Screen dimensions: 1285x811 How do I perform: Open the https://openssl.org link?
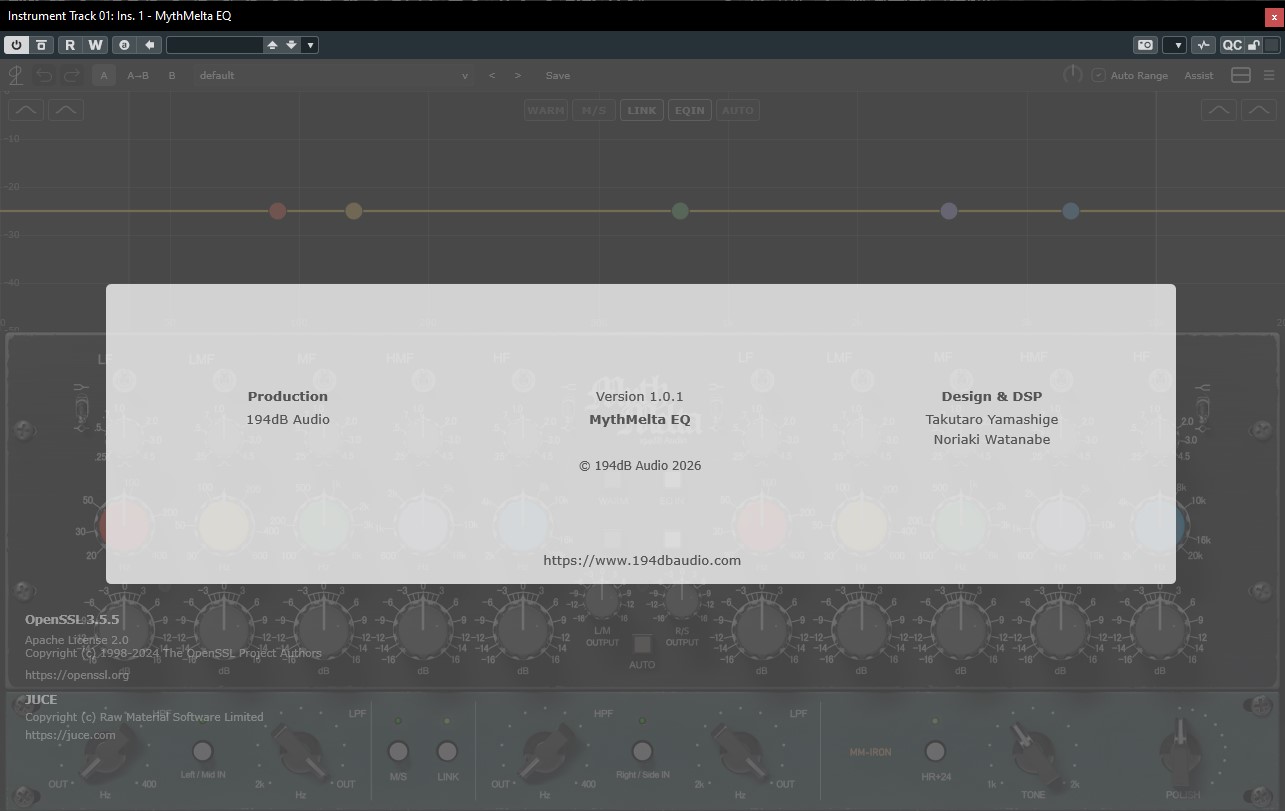(x=77, y=675)
